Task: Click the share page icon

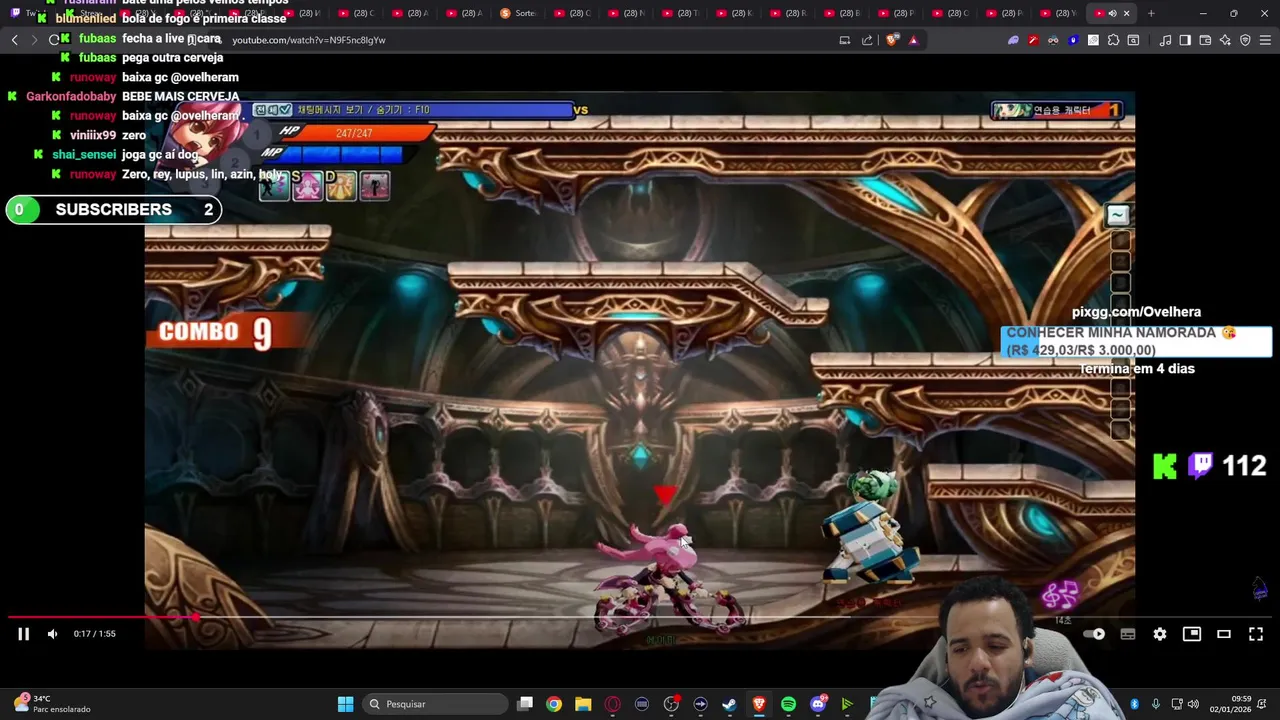Action: coord(867,40)
